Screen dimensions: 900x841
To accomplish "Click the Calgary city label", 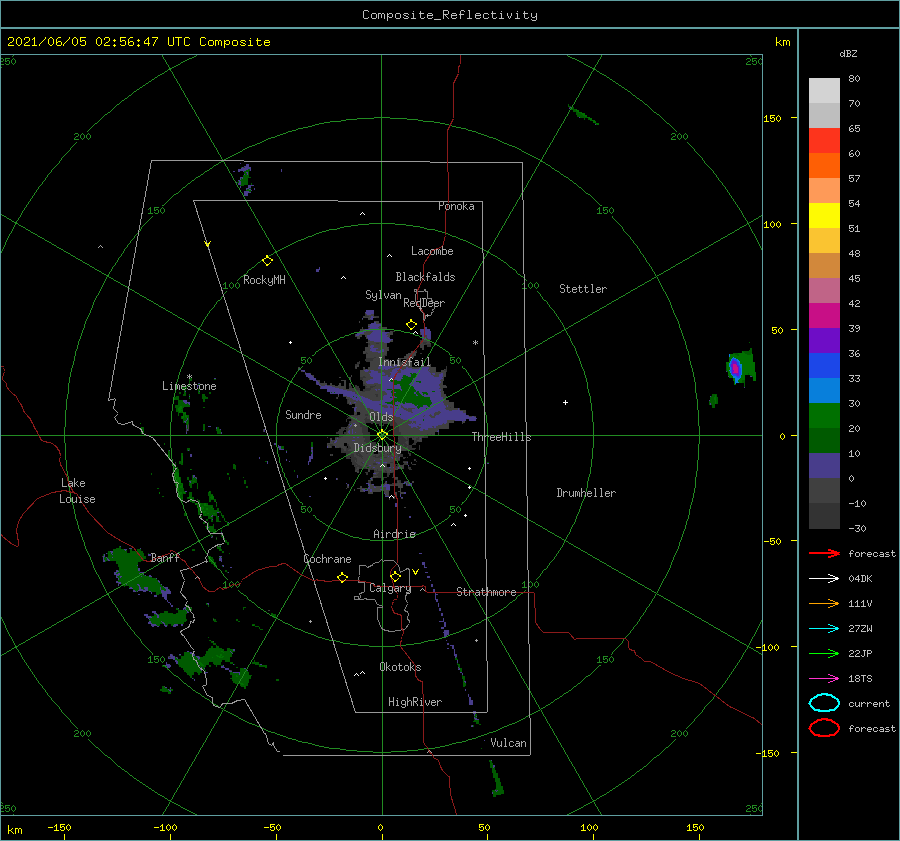I will point(390,588).
